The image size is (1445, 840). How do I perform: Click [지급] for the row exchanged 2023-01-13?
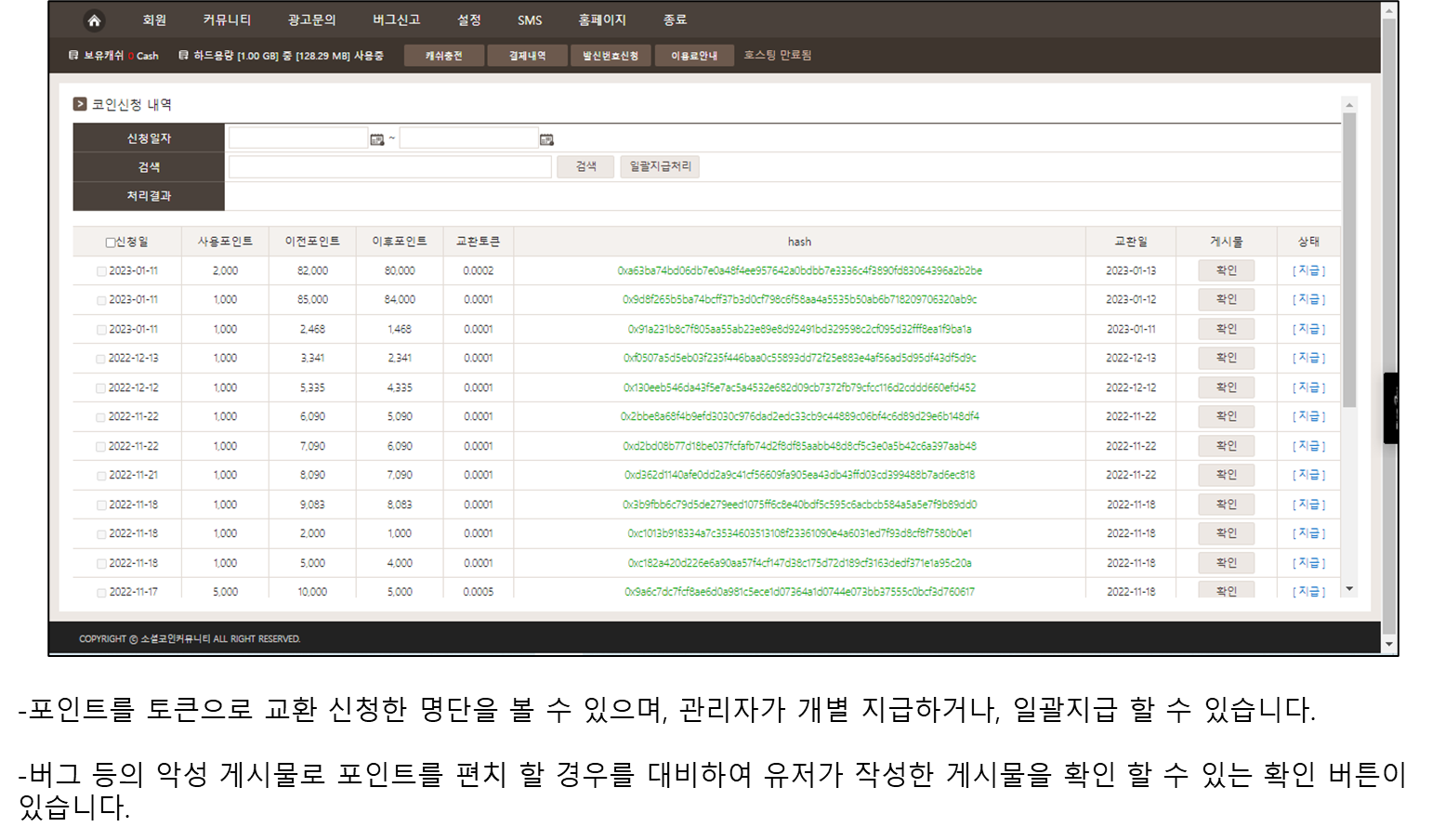[x=1308, y=270]
